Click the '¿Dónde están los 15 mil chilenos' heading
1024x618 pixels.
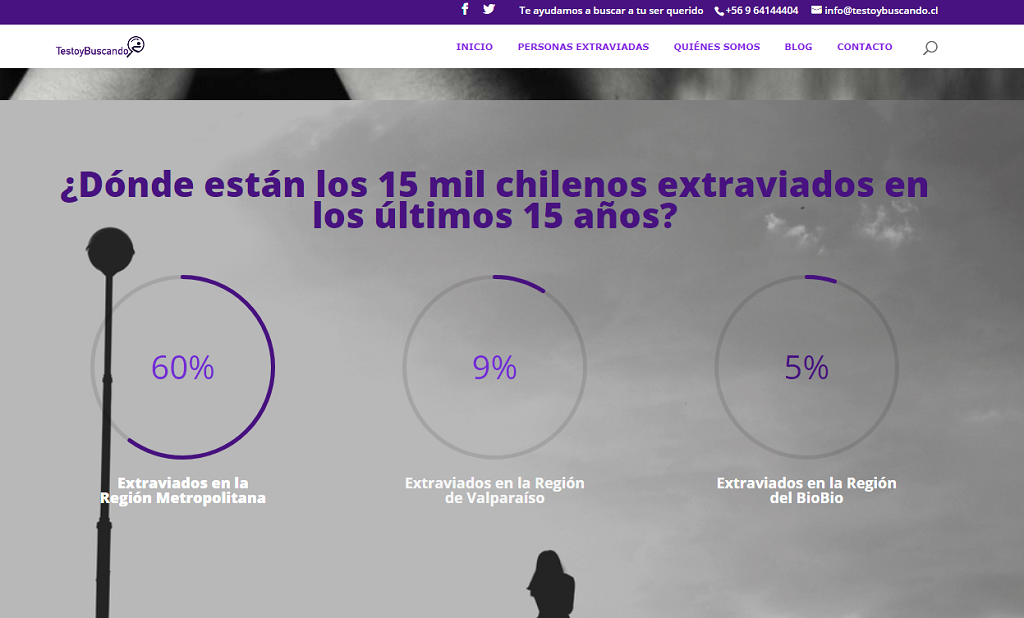494,200
